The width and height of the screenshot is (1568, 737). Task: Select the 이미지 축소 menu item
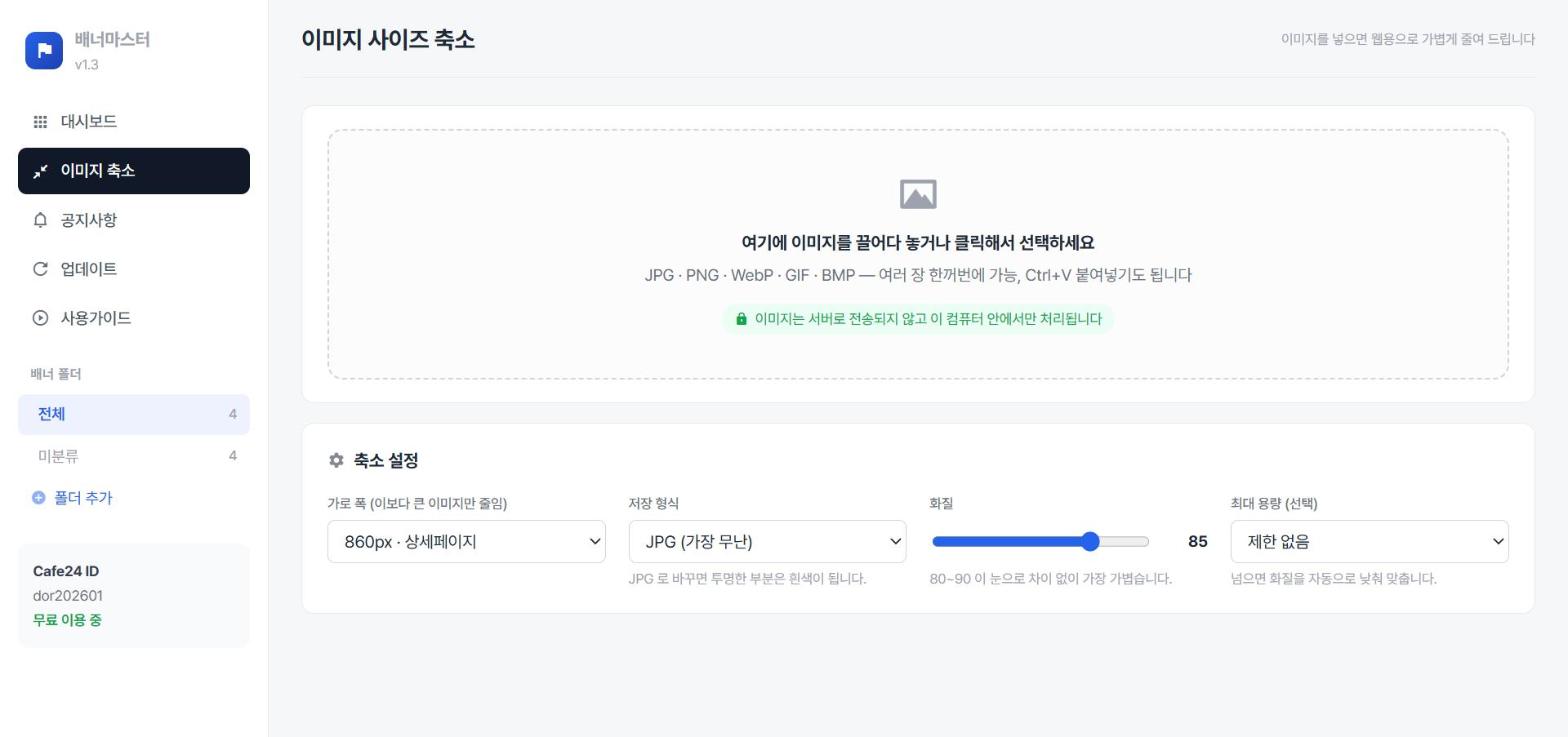134,171
